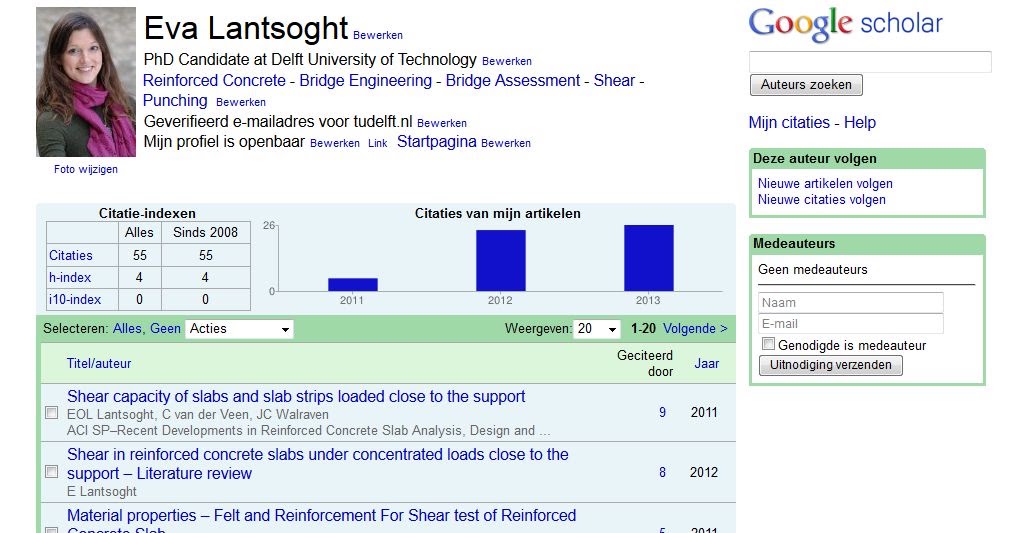Click the Link option next to openbaar
Viewport: 1015px width, 533px height.
pyautogui.click(x=377, y=143)
